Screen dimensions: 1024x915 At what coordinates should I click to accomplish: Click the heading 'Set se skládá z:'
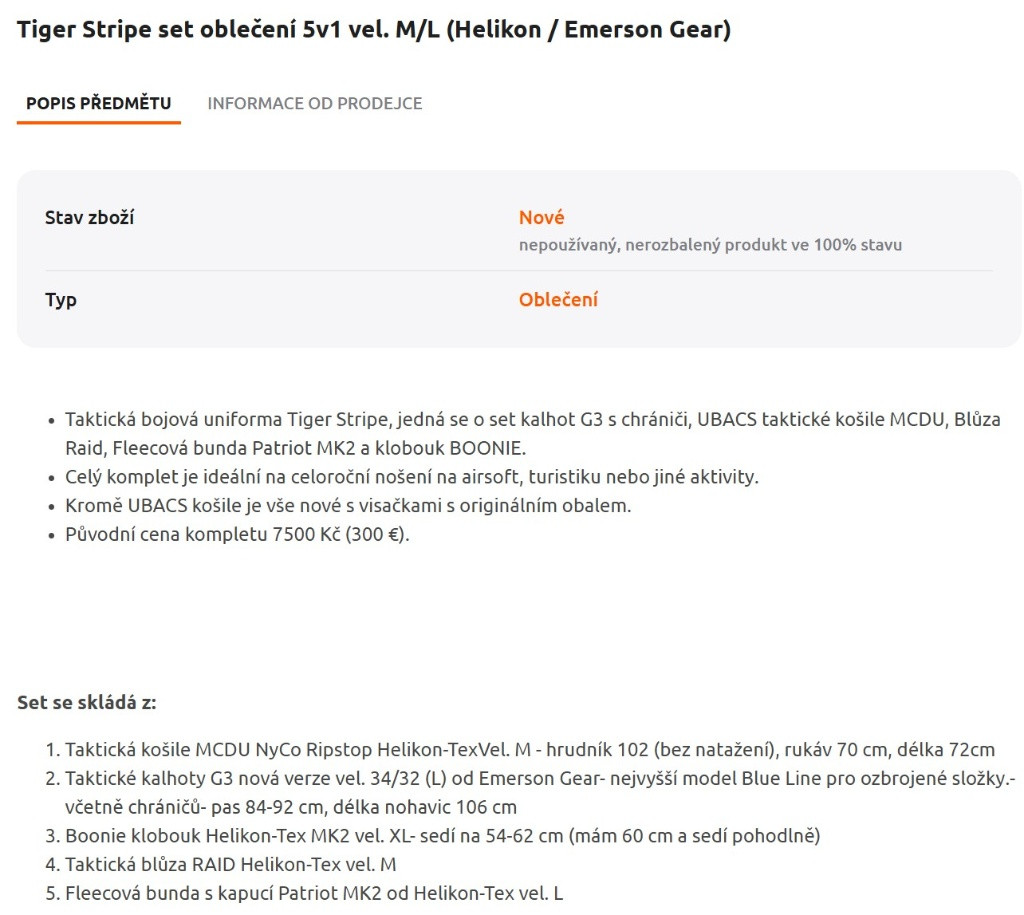click(87, 702)
